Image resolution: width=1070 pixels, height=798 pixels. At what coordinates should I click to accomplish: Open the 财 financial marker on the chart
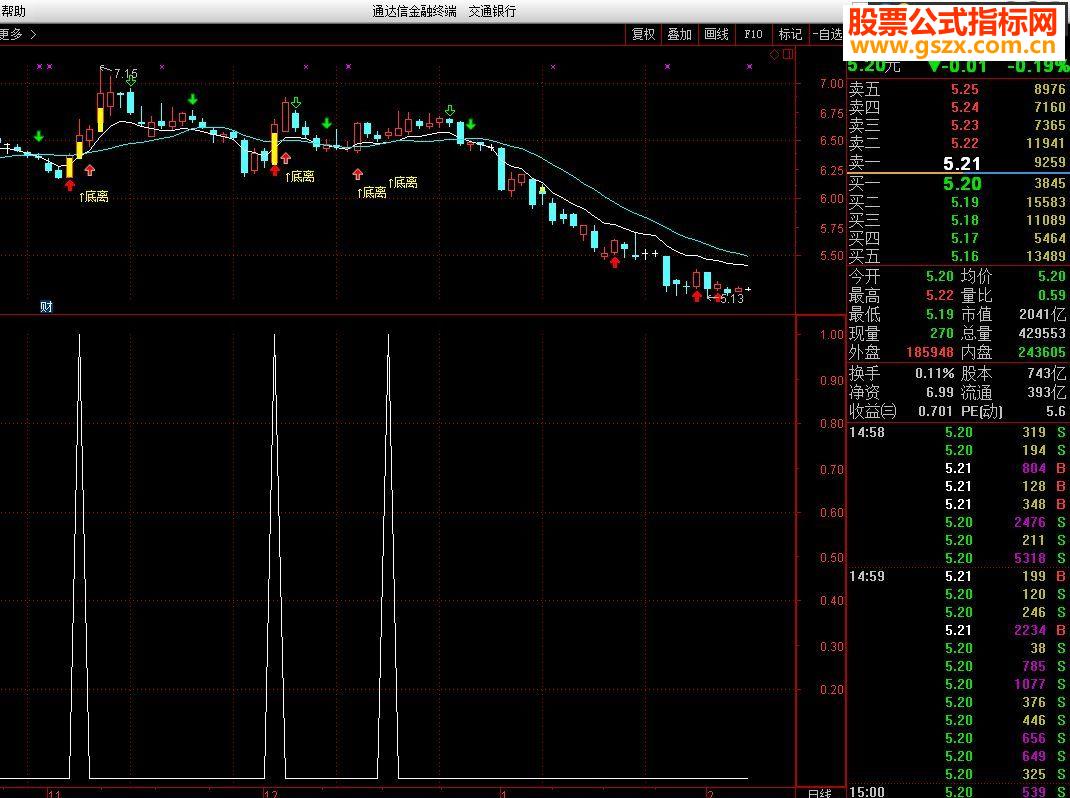46,307
